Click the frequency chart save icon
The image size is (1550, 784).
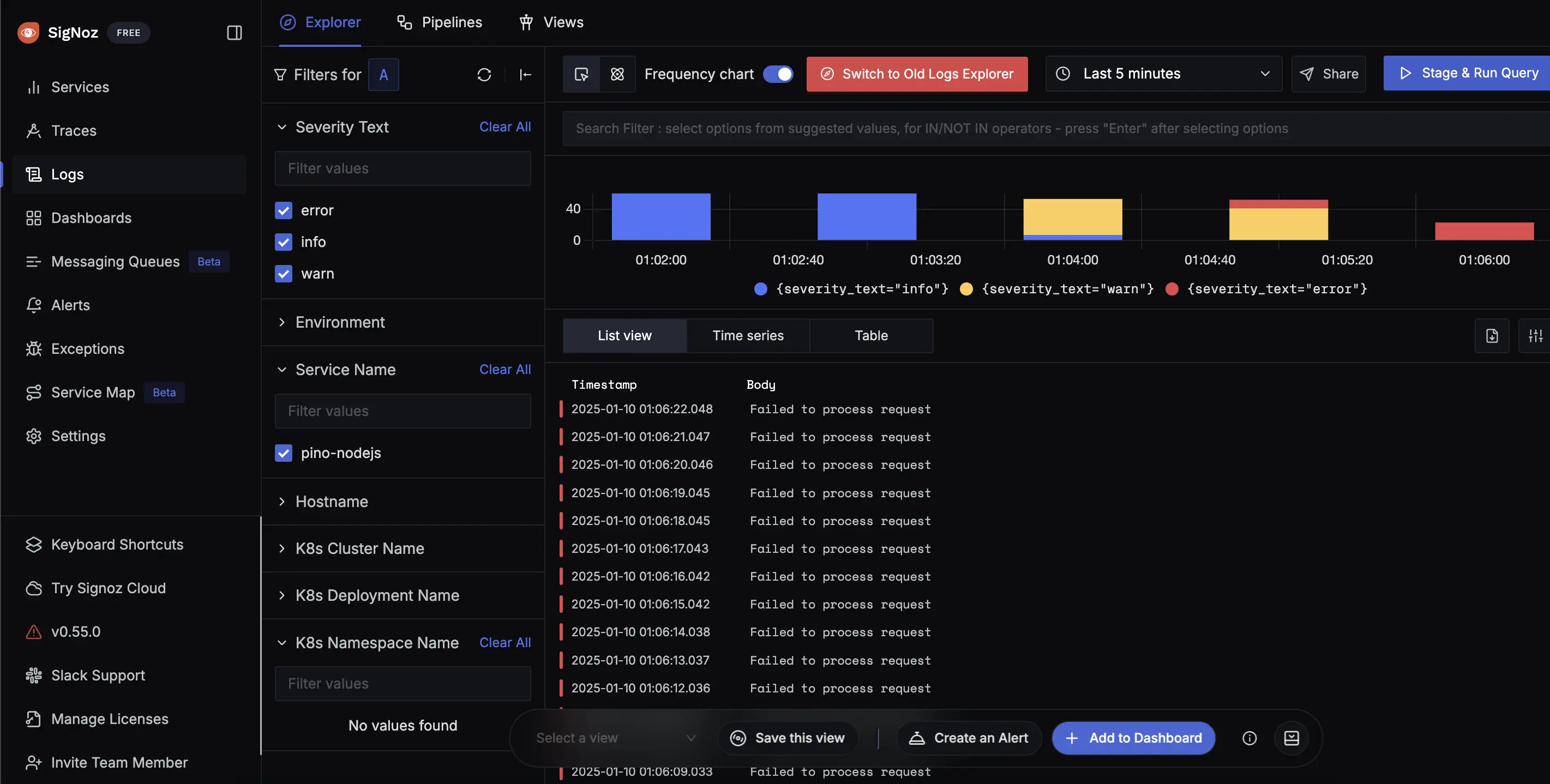1492,335
